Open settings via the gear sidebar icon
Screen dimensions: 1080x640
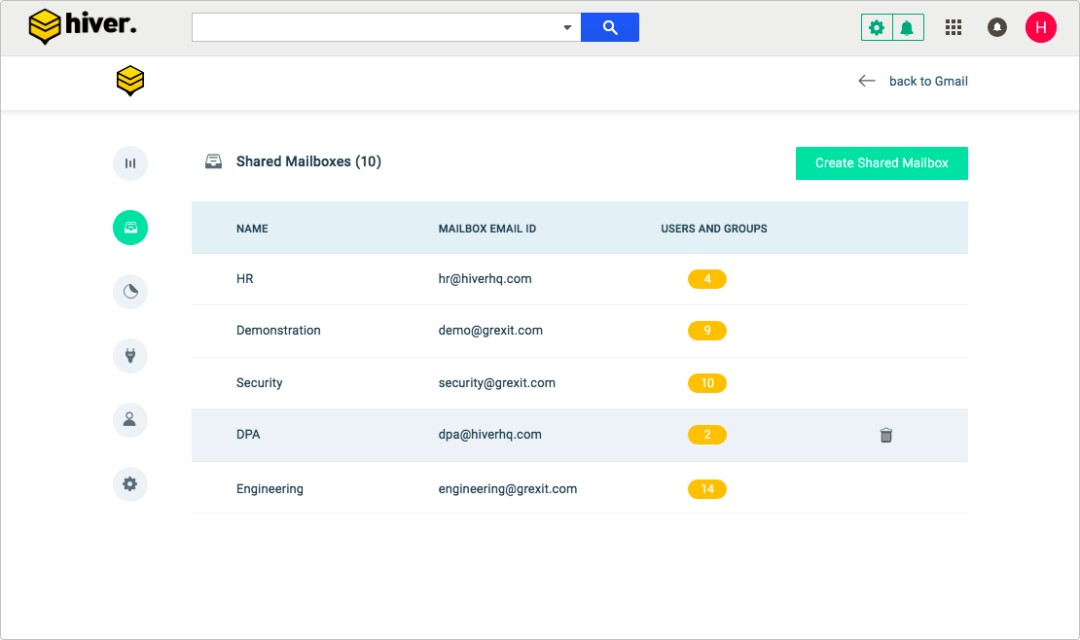(130, 483)
